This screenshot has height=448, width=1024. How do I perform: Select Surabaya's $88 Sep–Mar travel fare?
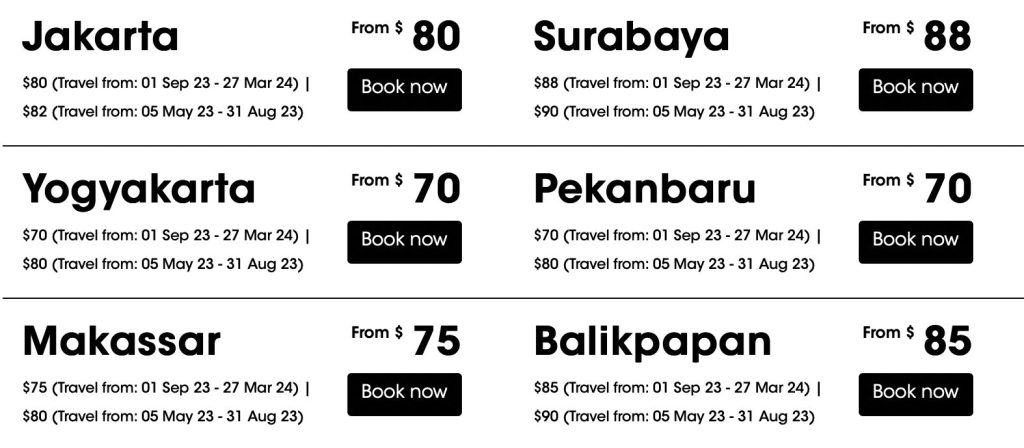pyautogui.click(x=672, y=83)
